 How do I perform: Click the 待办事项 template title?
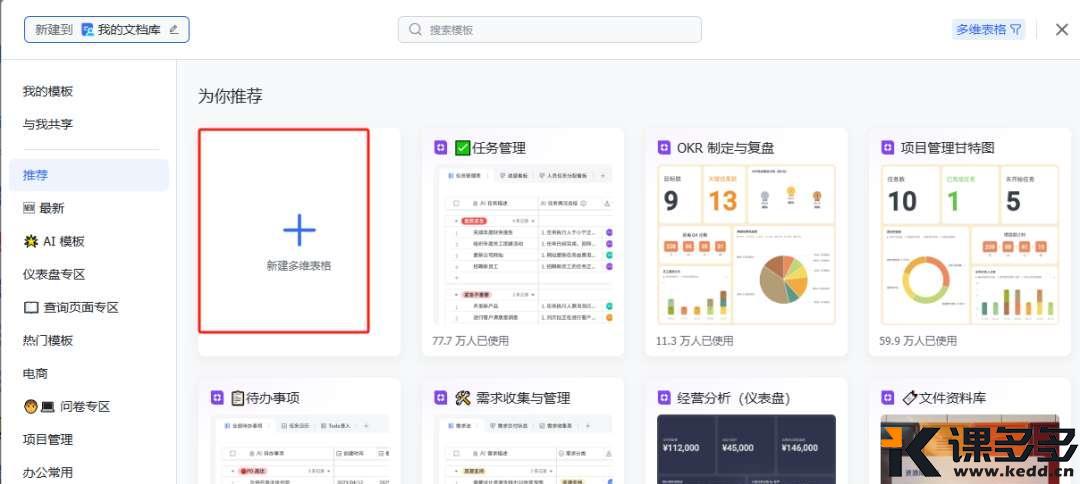273,397
